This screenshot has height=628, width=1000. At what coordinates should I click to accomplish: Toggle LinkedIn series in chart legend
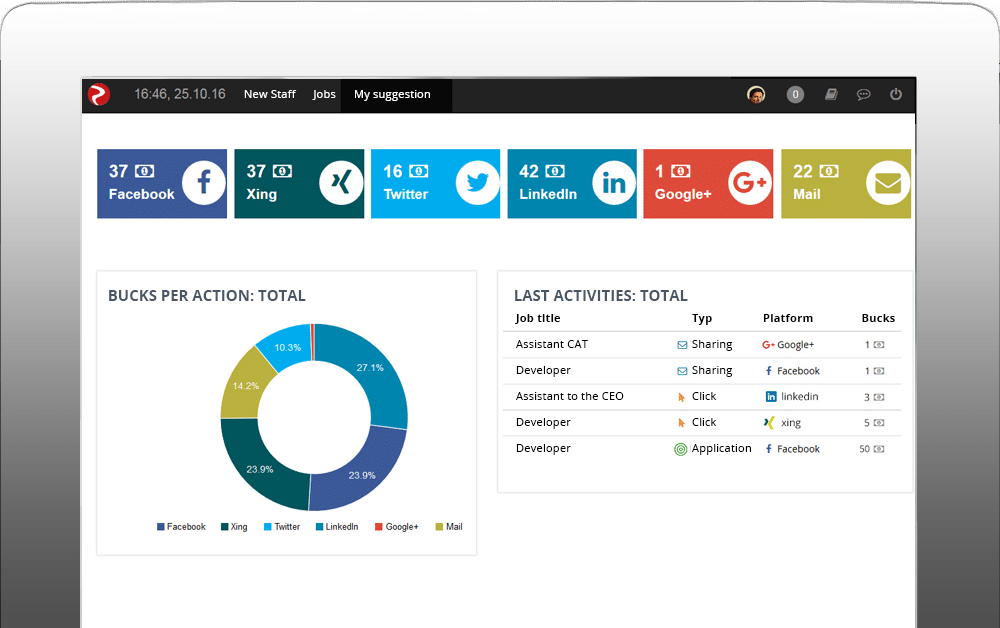(x=337, y=527)
